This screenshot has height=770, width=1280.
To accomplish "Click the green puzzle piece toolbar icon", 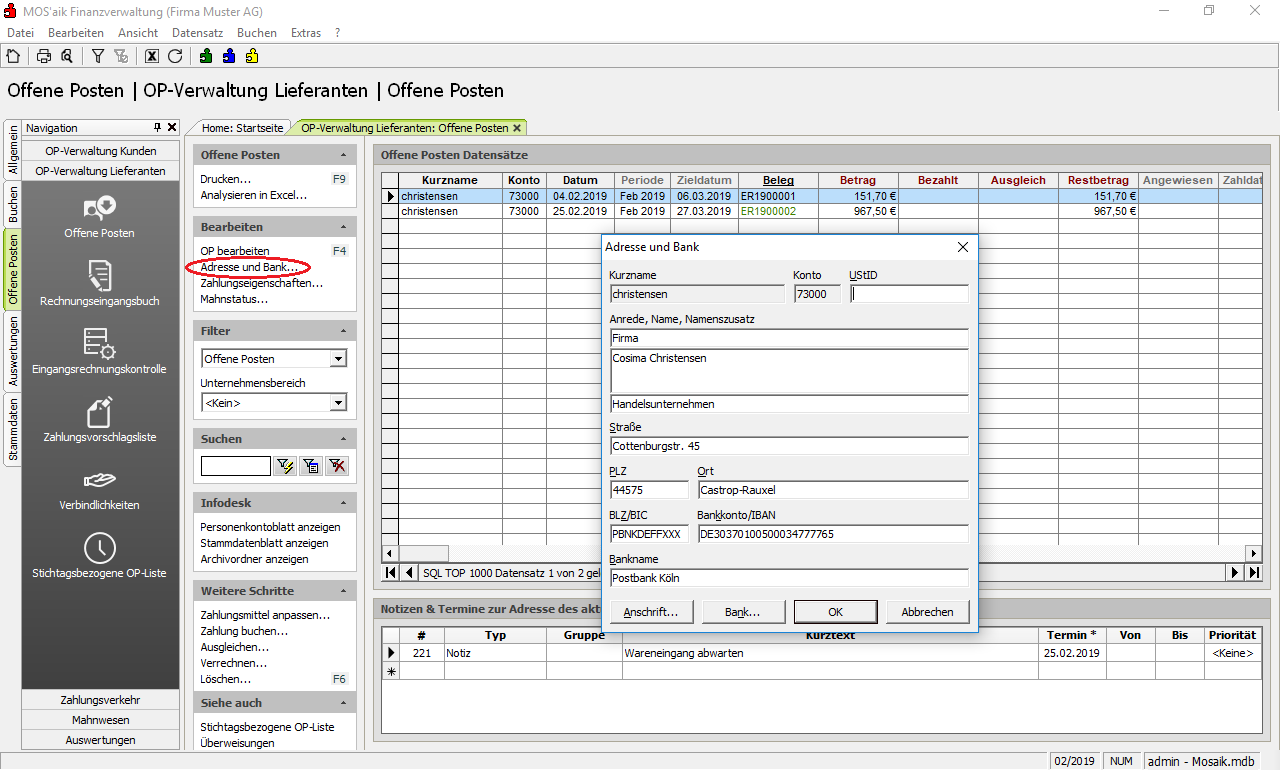I will click(205, 56).
